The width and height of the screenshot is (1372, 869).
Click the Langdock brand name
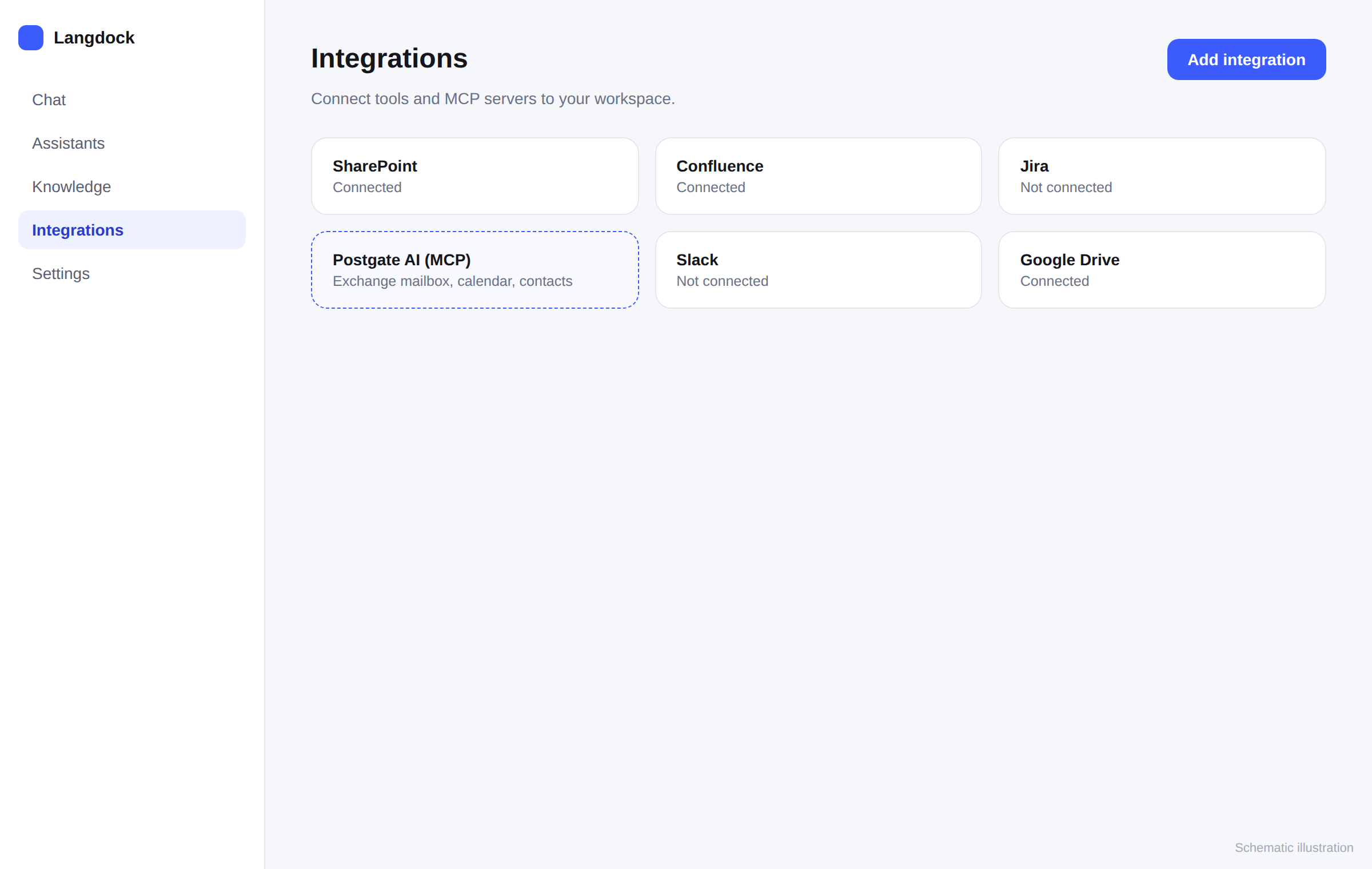94,38
